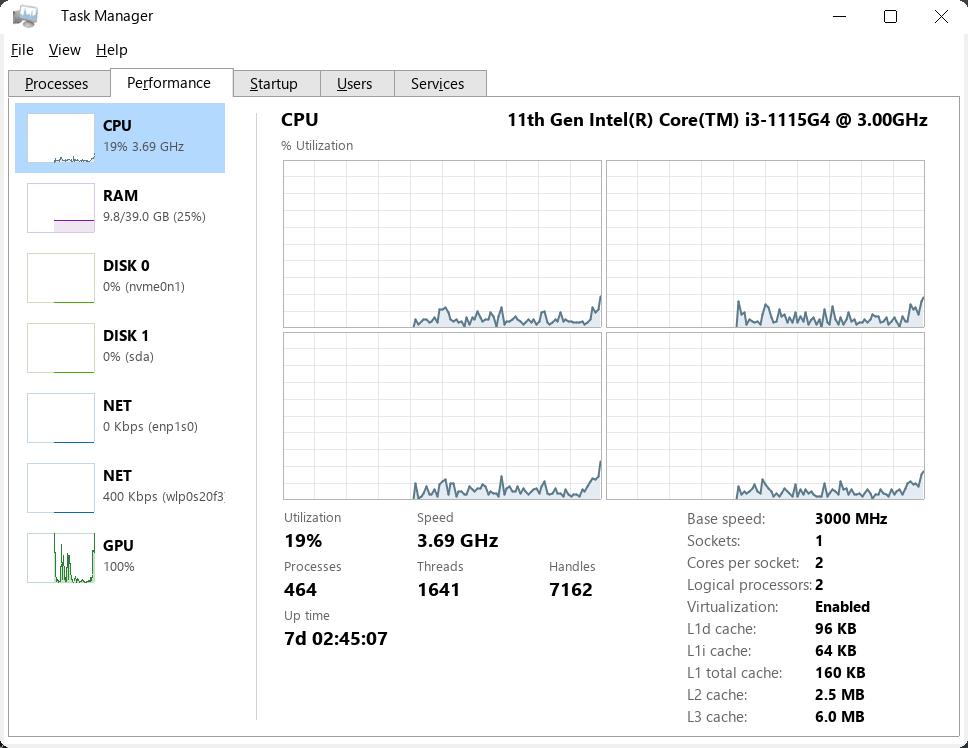Click the 464 processes value
Screen dimensions: 968x748
coord(300,589)
